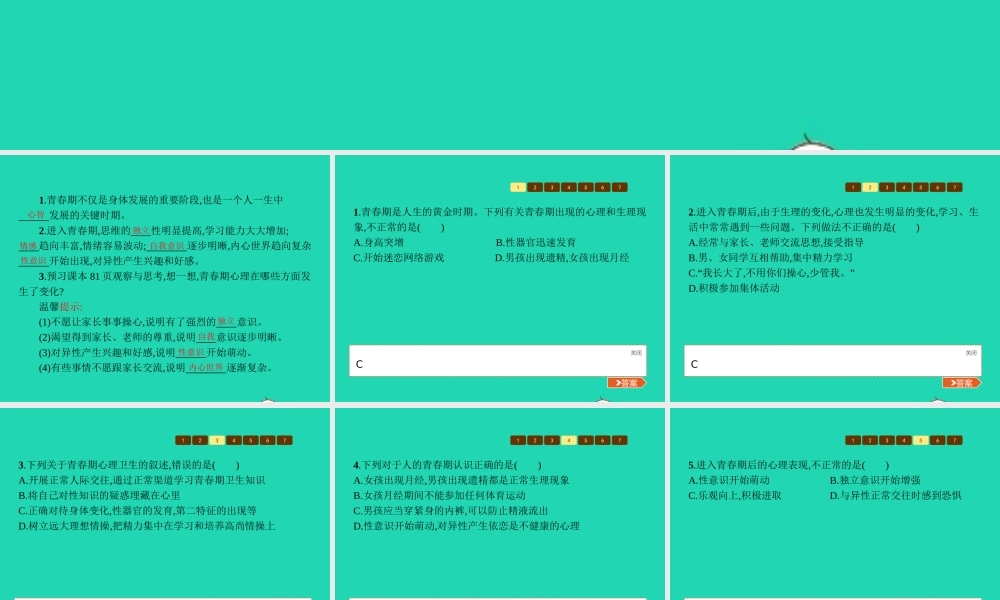Image resolution: width=1000 pixels, height=600 pixels.
Task: Click option C.“我长大了,不用你们操心,少管我。”
Action: [771, 273]
